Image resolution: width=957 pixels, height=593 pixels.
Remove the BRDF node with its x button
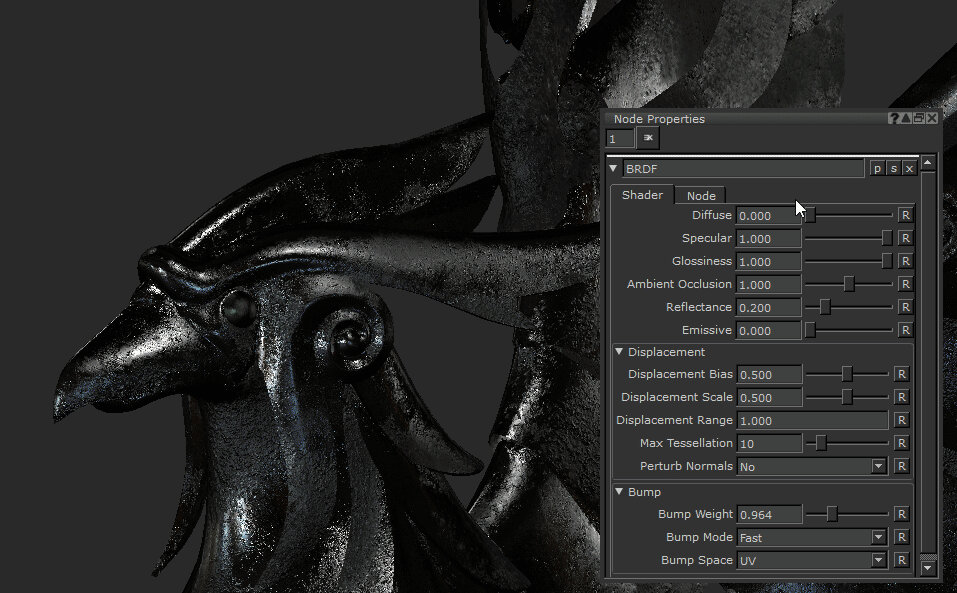[x=911, y=168]
